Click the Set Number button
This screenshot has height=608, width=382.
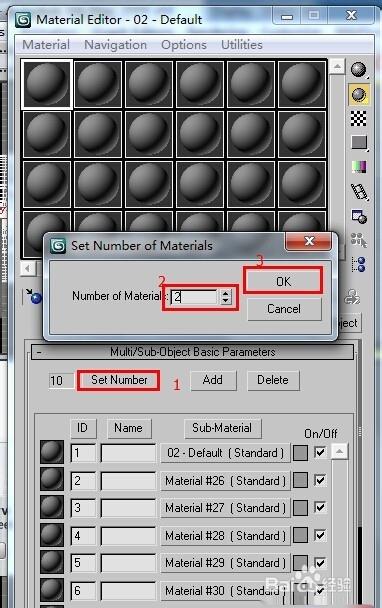[x=119, y=380]
